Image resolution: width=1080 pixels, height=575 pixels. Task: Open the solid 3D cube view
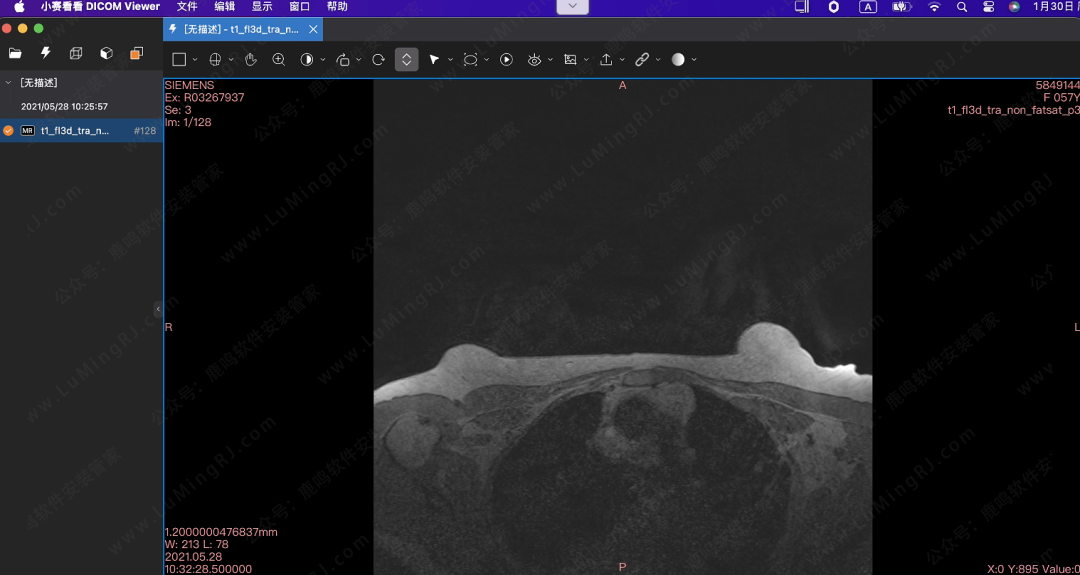click(106, 53)
